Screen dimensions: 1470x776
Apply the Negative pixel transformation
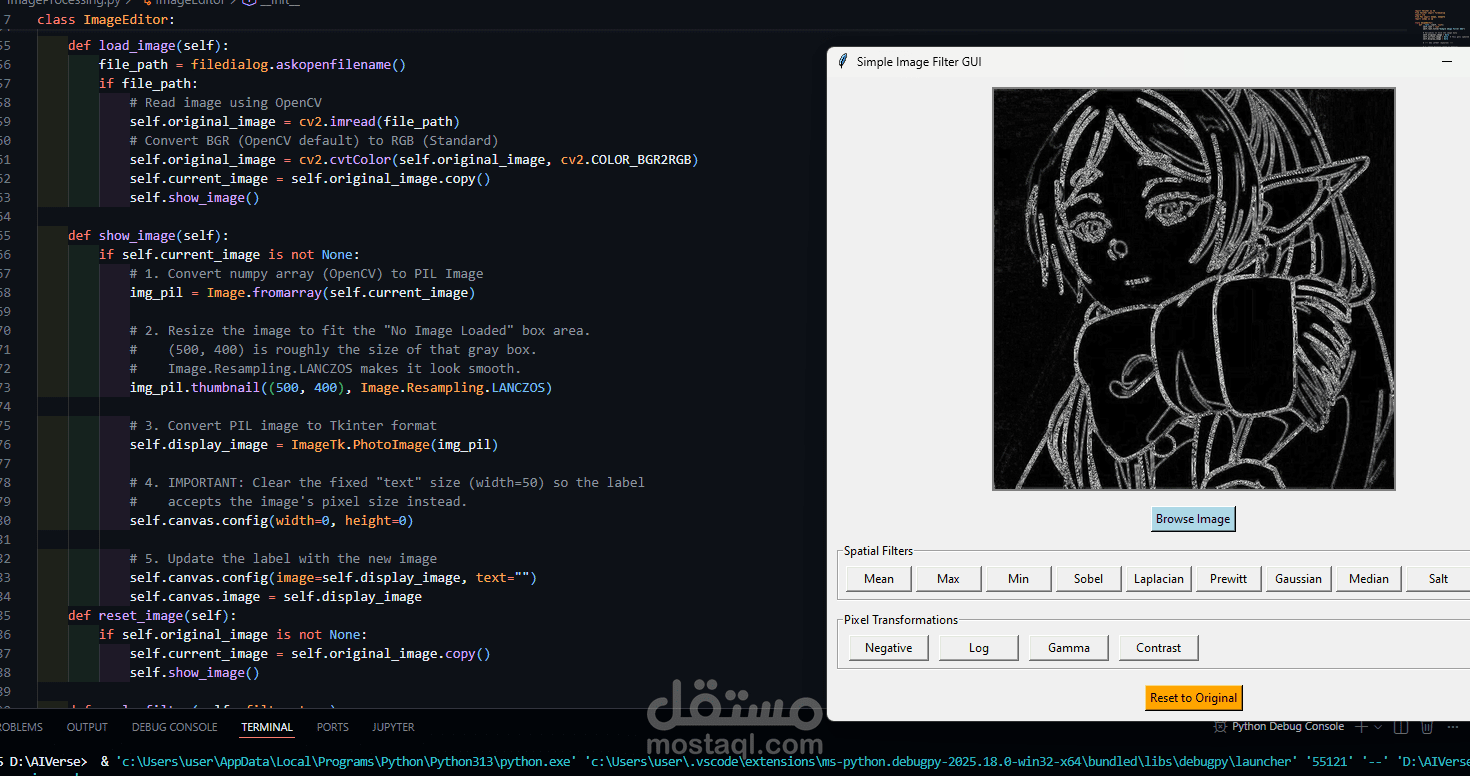(x=888, y=648)
